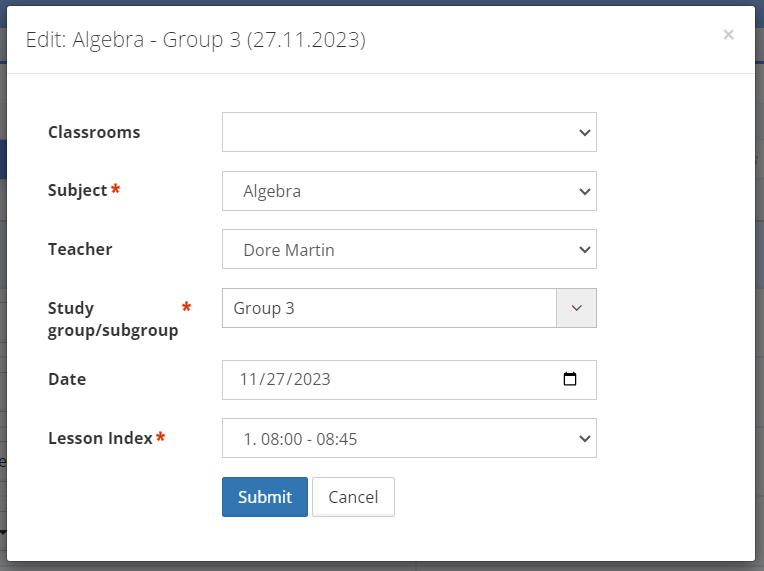The height and width of the screenshot is (571, 764).
Task: Click the Subject field label
Action: point(77,190)
